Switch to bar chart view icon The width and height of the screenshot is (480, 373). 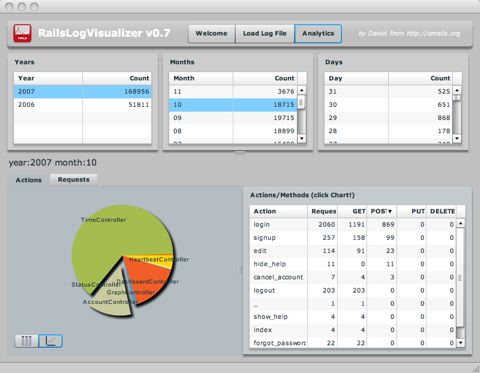pos(26,341)
